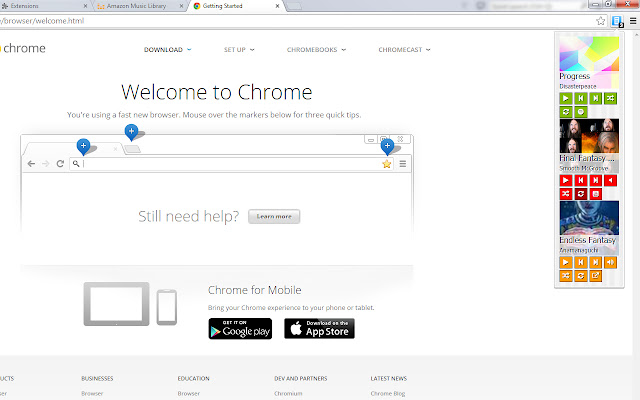Toggle the dark red repeat button

581,194
